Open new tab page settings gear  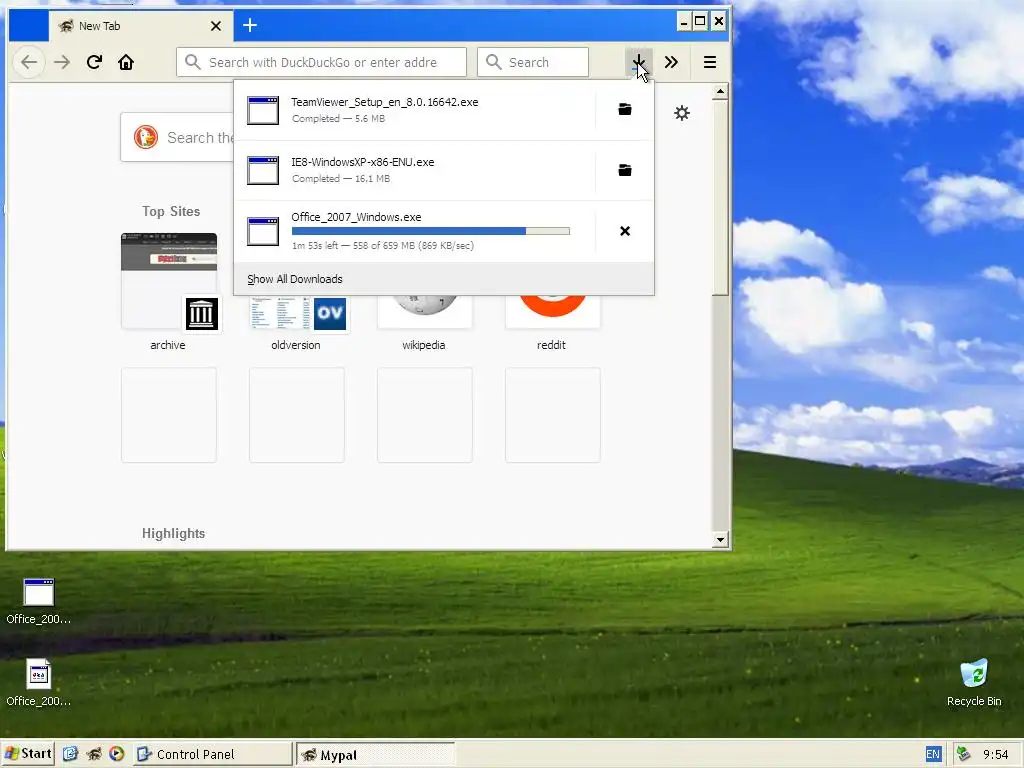click(682, 113)
